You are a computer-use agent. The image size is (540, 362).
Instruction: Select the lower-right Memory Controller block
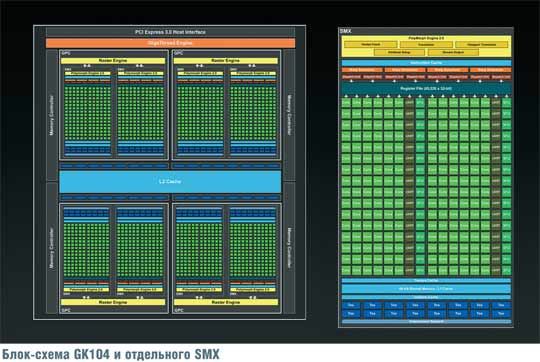(289, 248)
